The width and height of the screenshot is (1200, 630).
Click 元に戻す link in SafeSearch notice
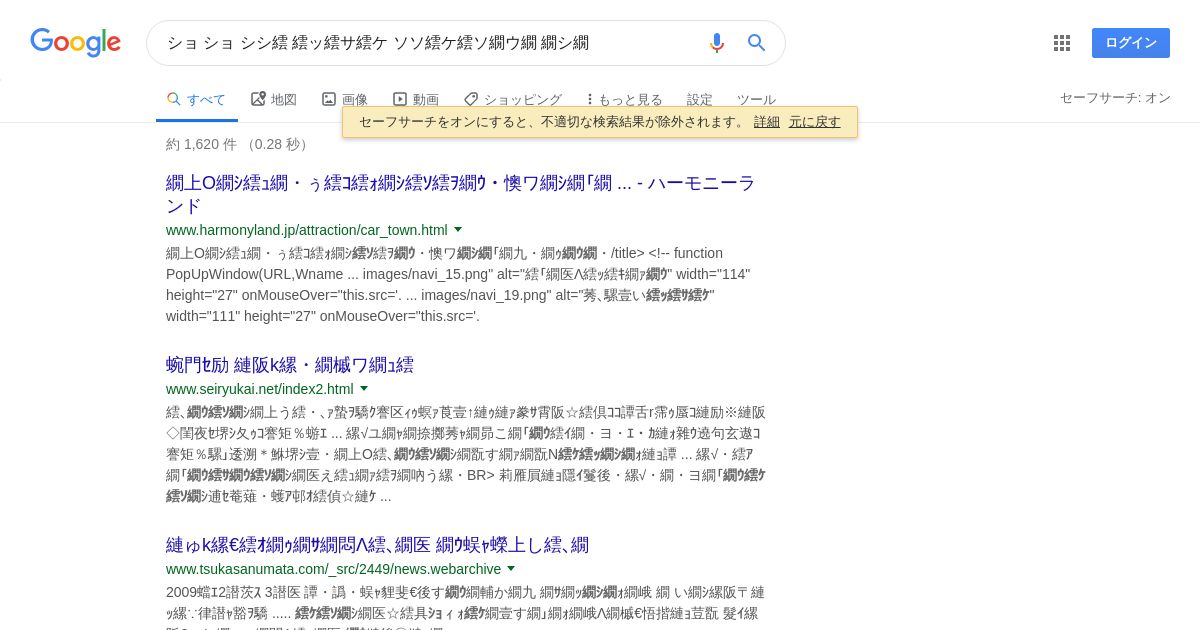(815, 122)
